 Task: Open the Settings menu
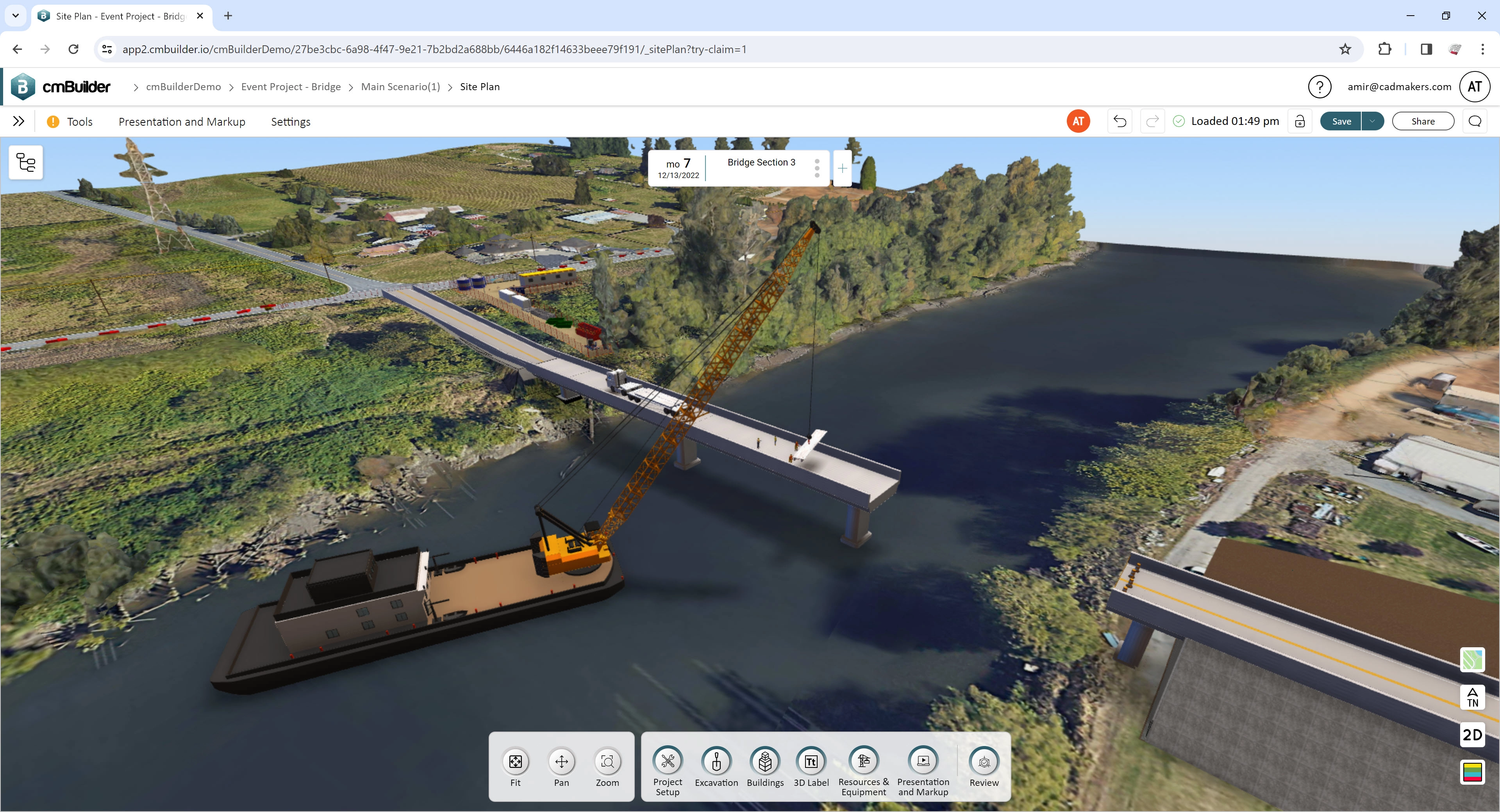(291, 121)
